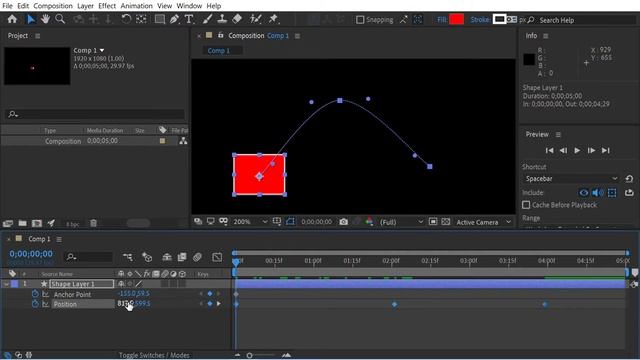This screenshot has height=360, width=640.
Task: Jump to first frame in Preview
Action: [549, 151]
